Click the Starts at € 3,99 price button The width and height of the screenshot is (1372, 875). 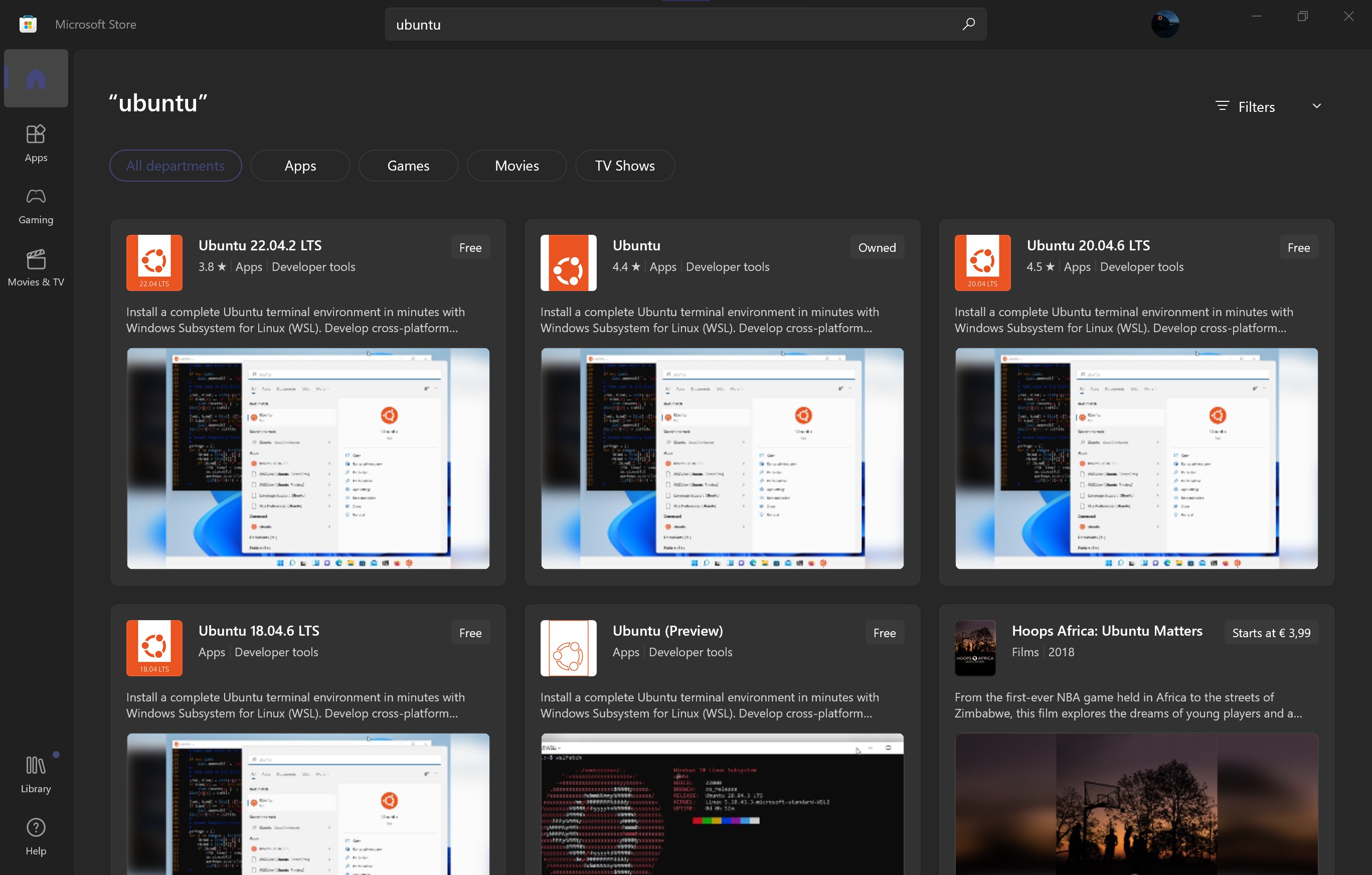tap(1272, 633)
